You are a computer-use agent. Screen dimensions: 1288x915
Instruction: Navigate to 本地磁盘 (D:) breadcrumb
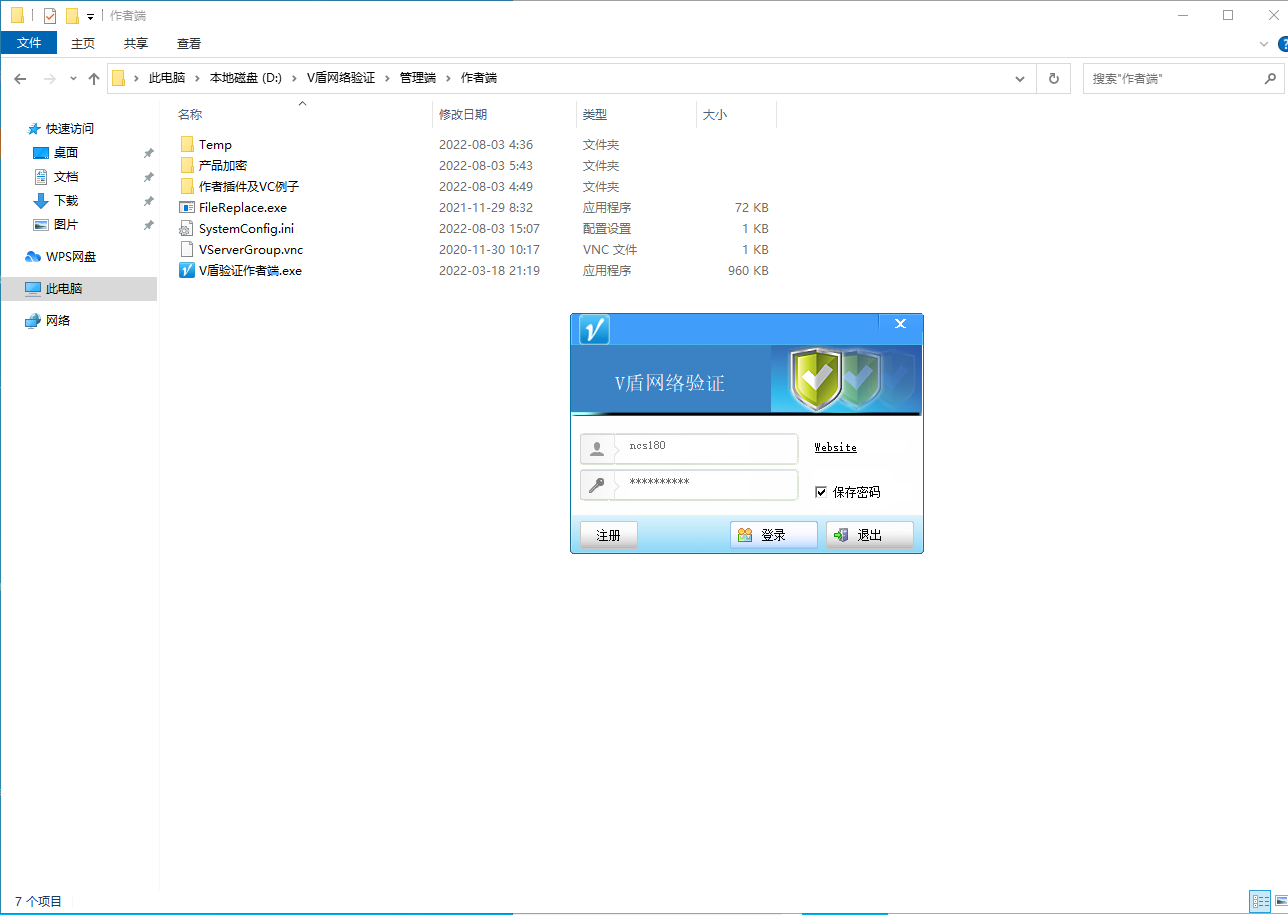click(245, 78)
